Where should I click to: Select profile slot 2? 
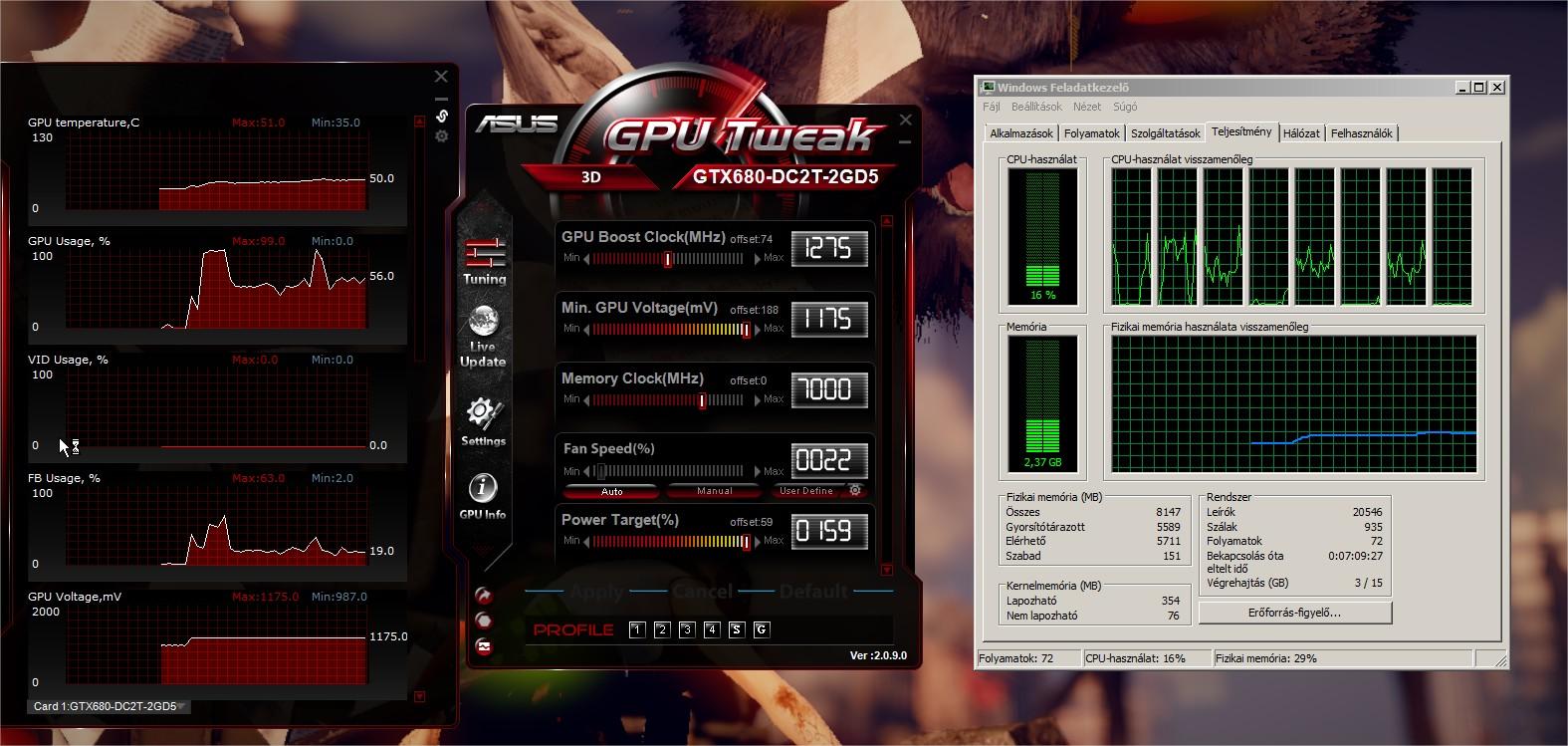[663, 629]
